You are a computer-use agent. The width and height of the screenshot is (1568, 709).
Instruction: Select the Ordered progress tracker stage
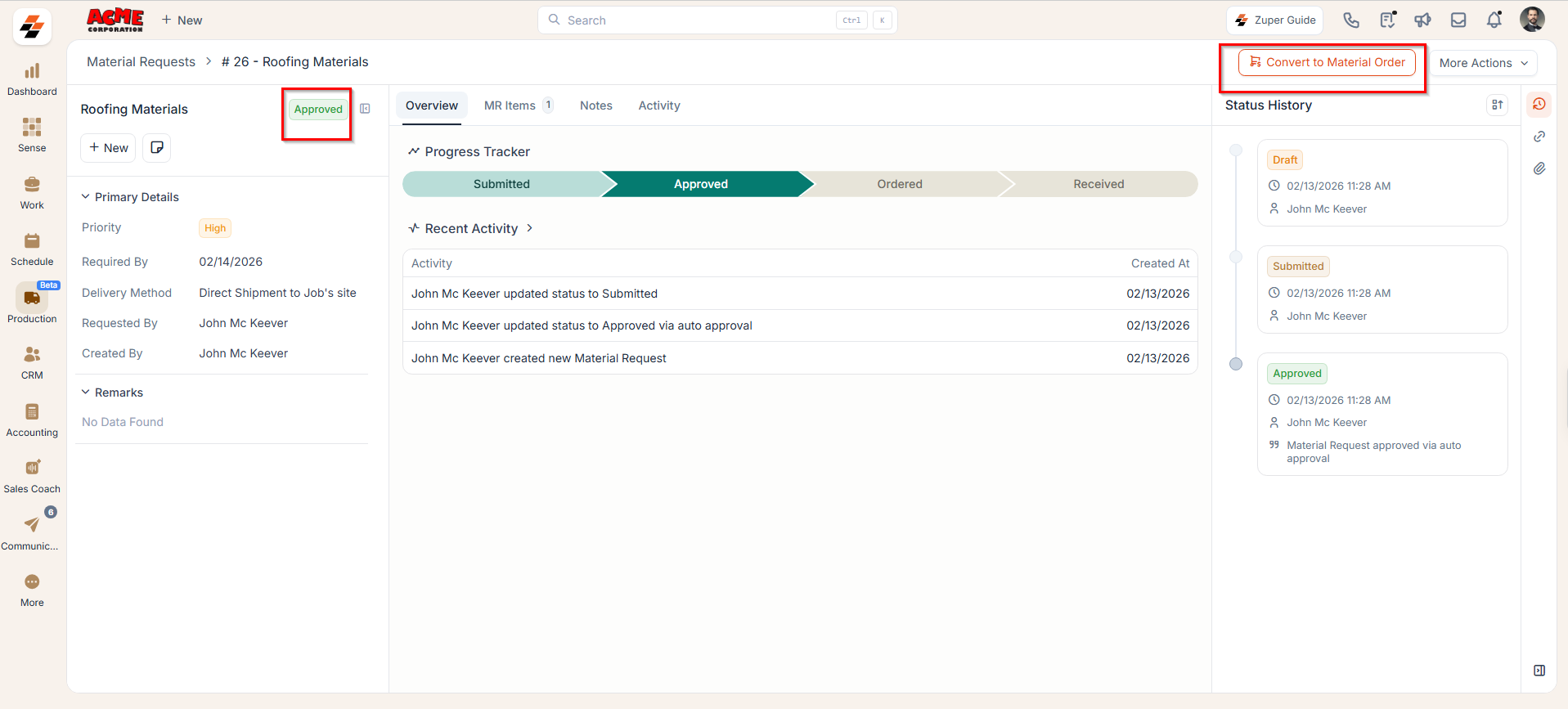tap(900, 184)
